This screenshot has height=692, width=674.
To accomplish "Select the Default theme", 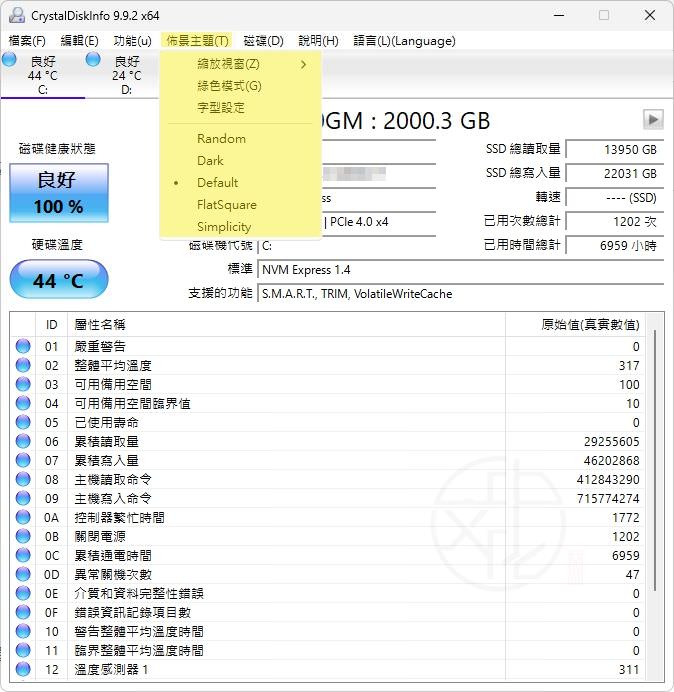I will pyautogui.click(x=241, y=183).
